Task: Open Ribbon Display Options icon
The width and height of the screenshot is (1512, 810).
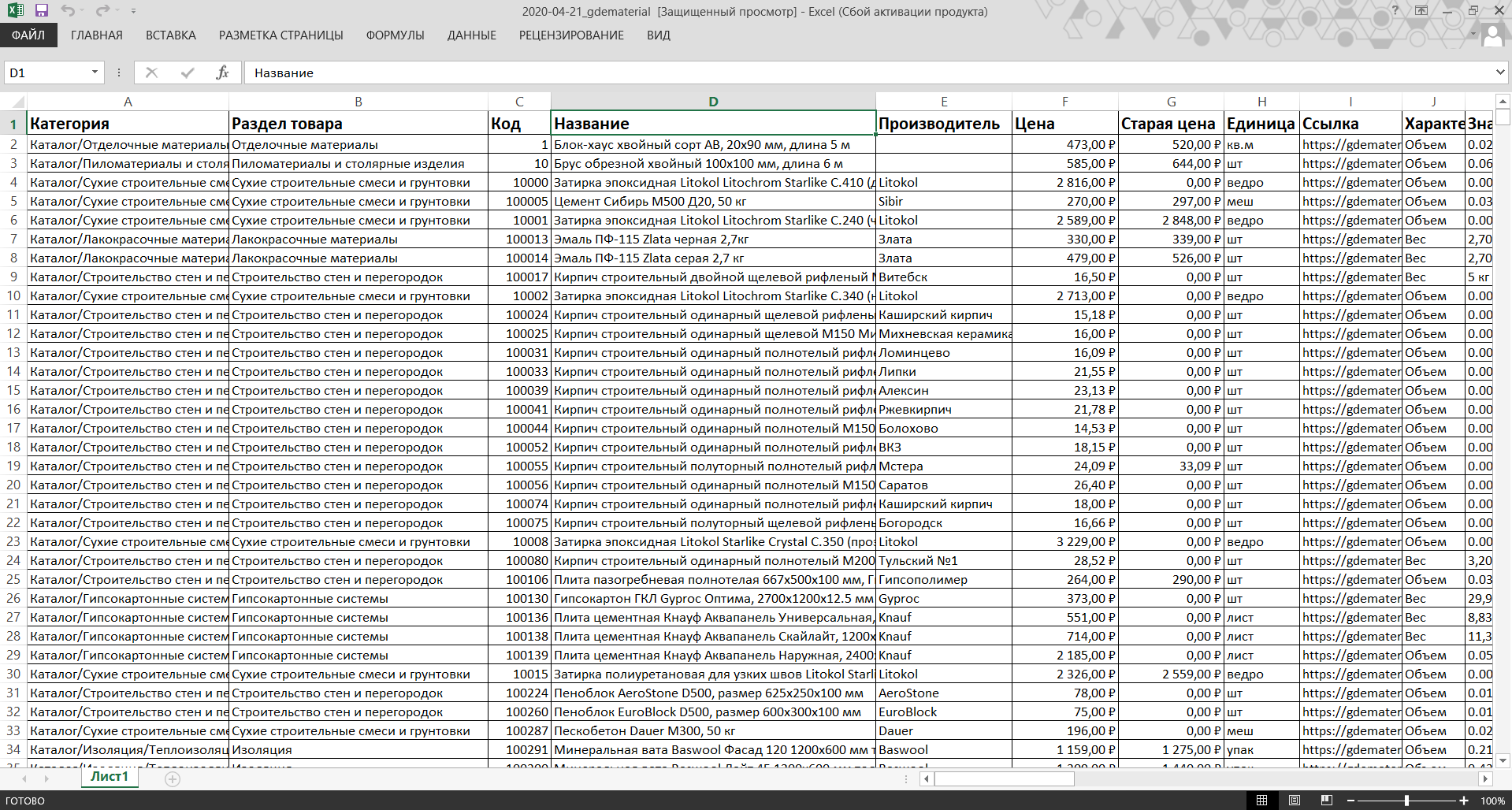Action: 1421,10
